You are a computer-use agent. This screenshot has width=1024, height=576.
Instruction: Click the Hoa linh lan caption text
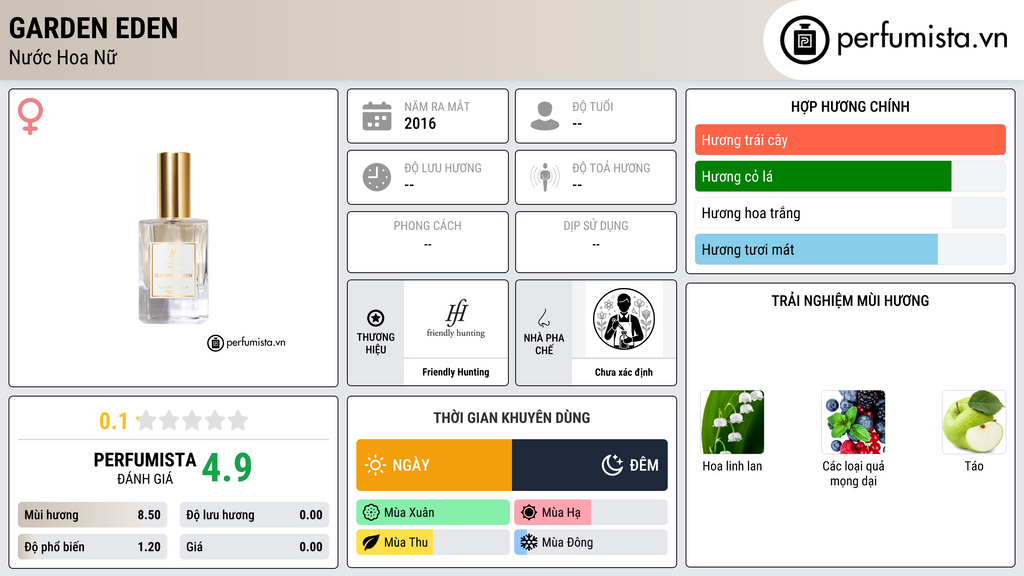(x=732, y=466)
